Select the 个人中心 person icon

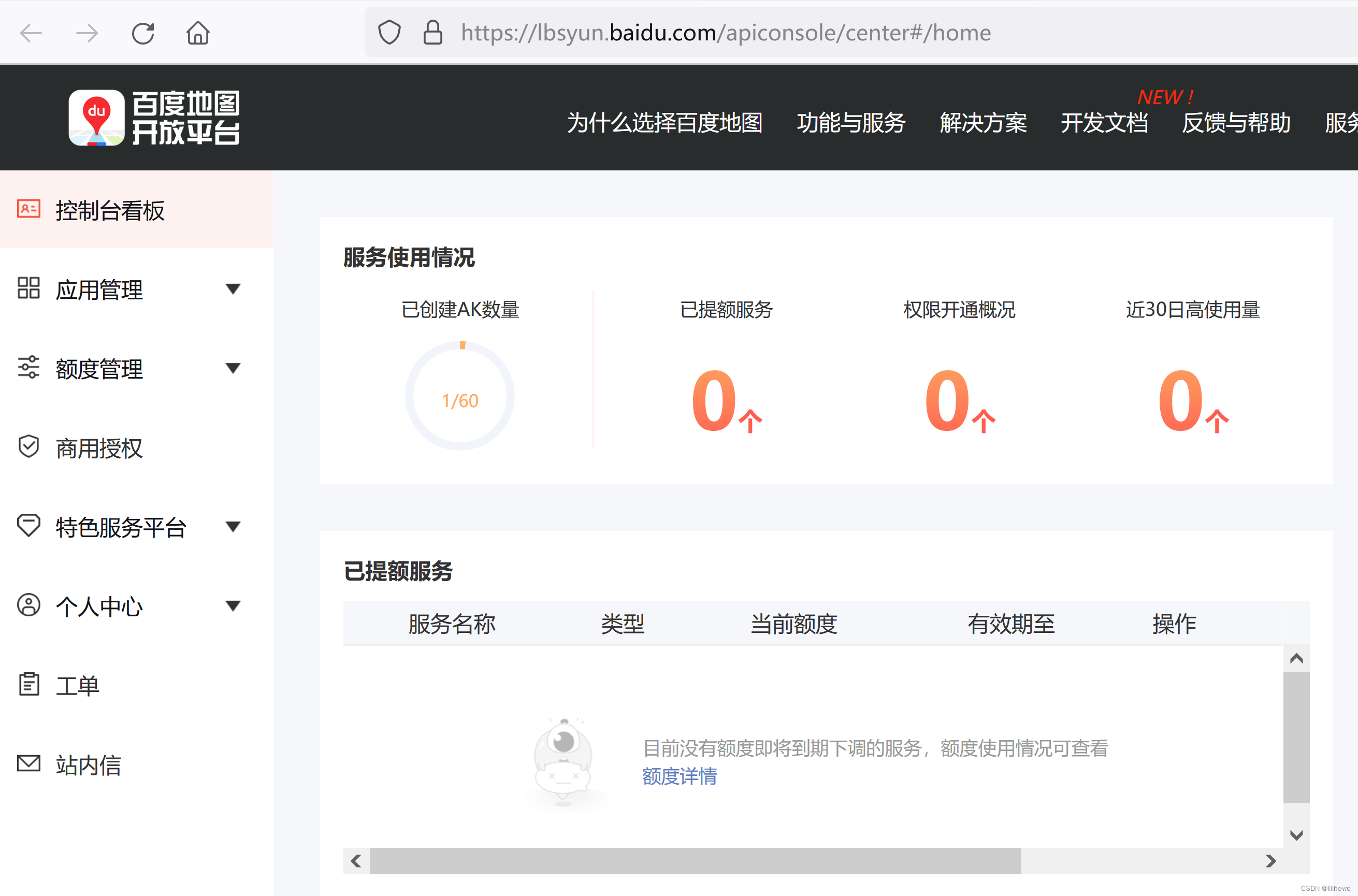(28, 606)
